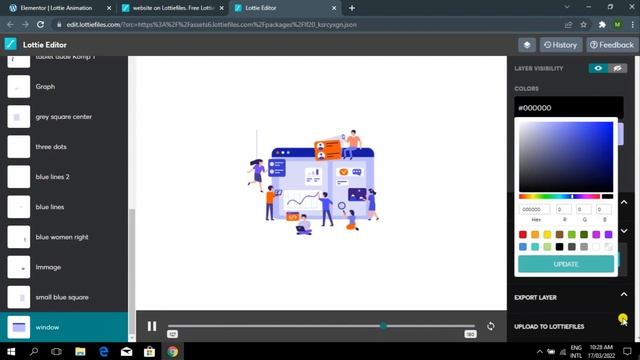Screen dimensions: 640x360
Task: Pick the orange preset swatch
Action: pos(535,234)
